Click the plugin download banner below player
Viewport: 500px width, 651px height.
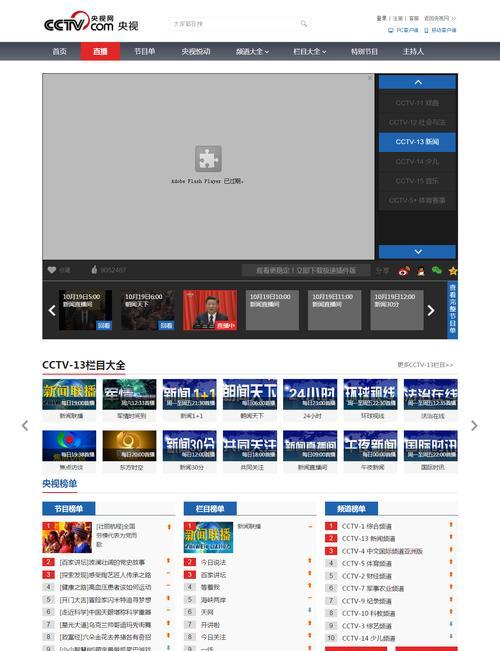[306, 270]
